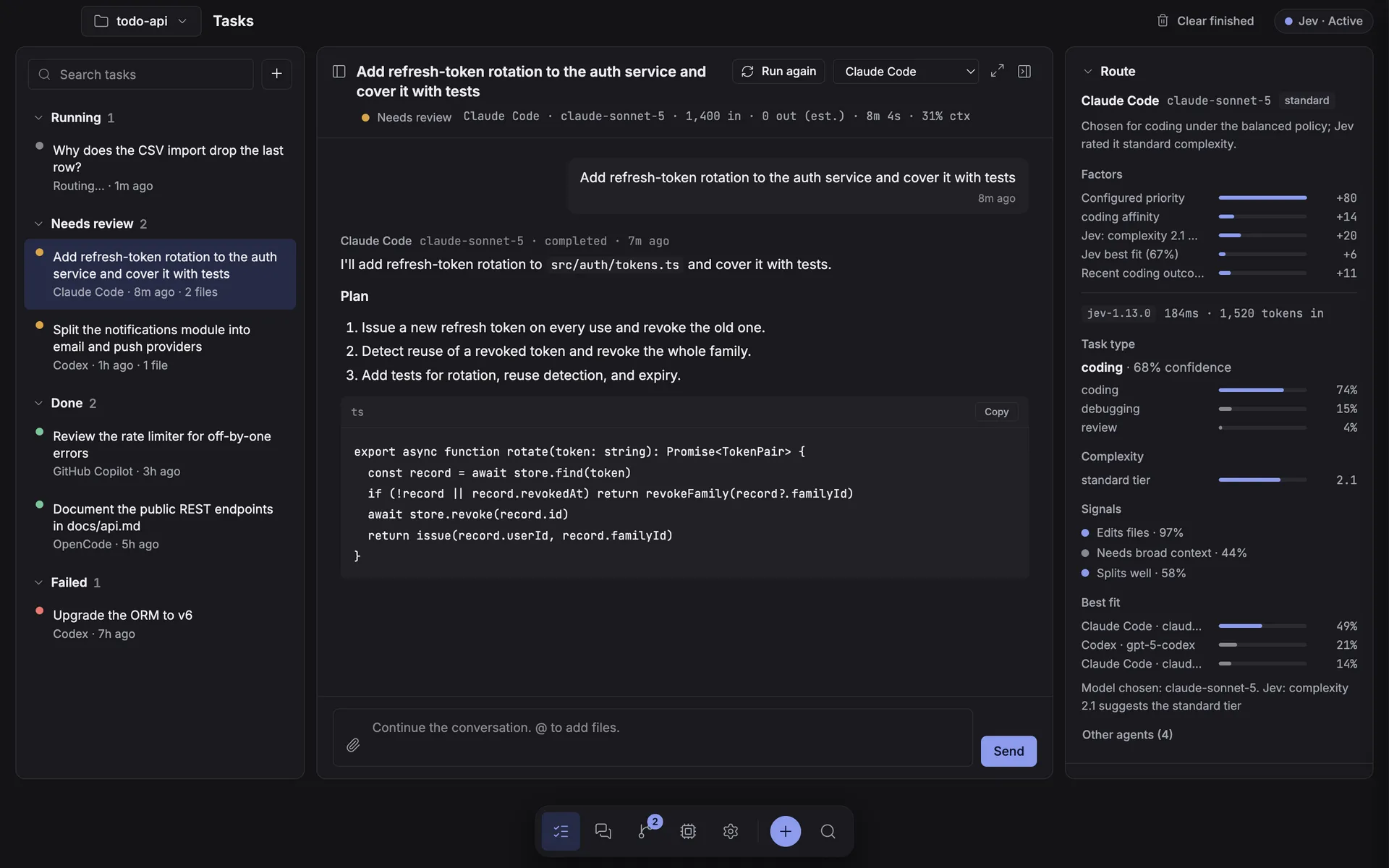Click the Codex · gpt-5-codex best fit row
Screen dimensions: 1389x868
[1219, 644]
